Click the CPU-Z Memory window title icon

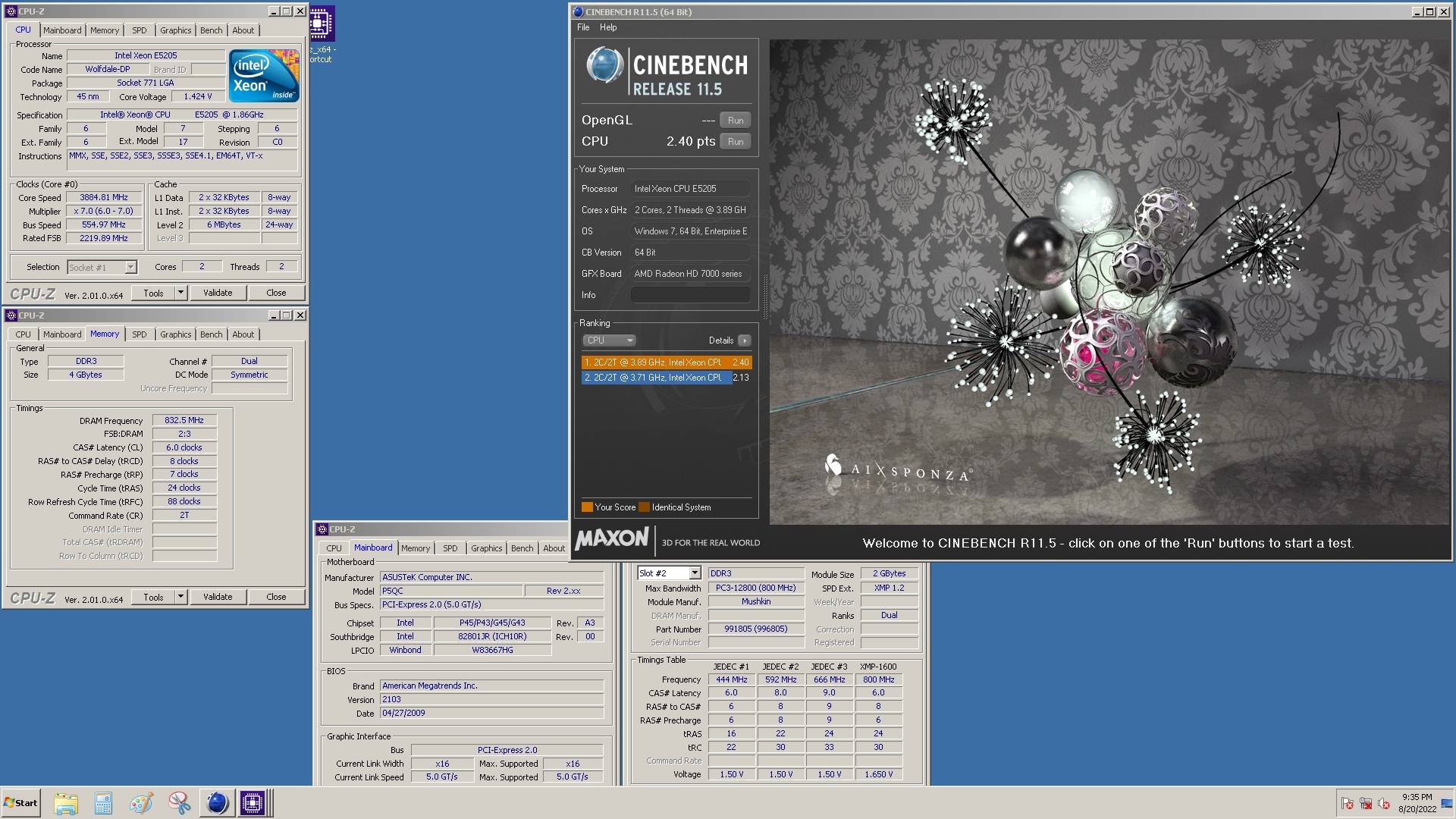11,315
